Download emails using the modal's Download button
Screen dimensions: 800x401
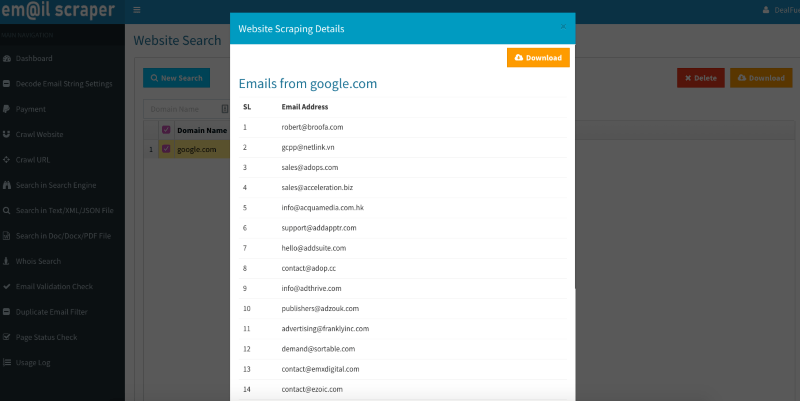point(538,58)
